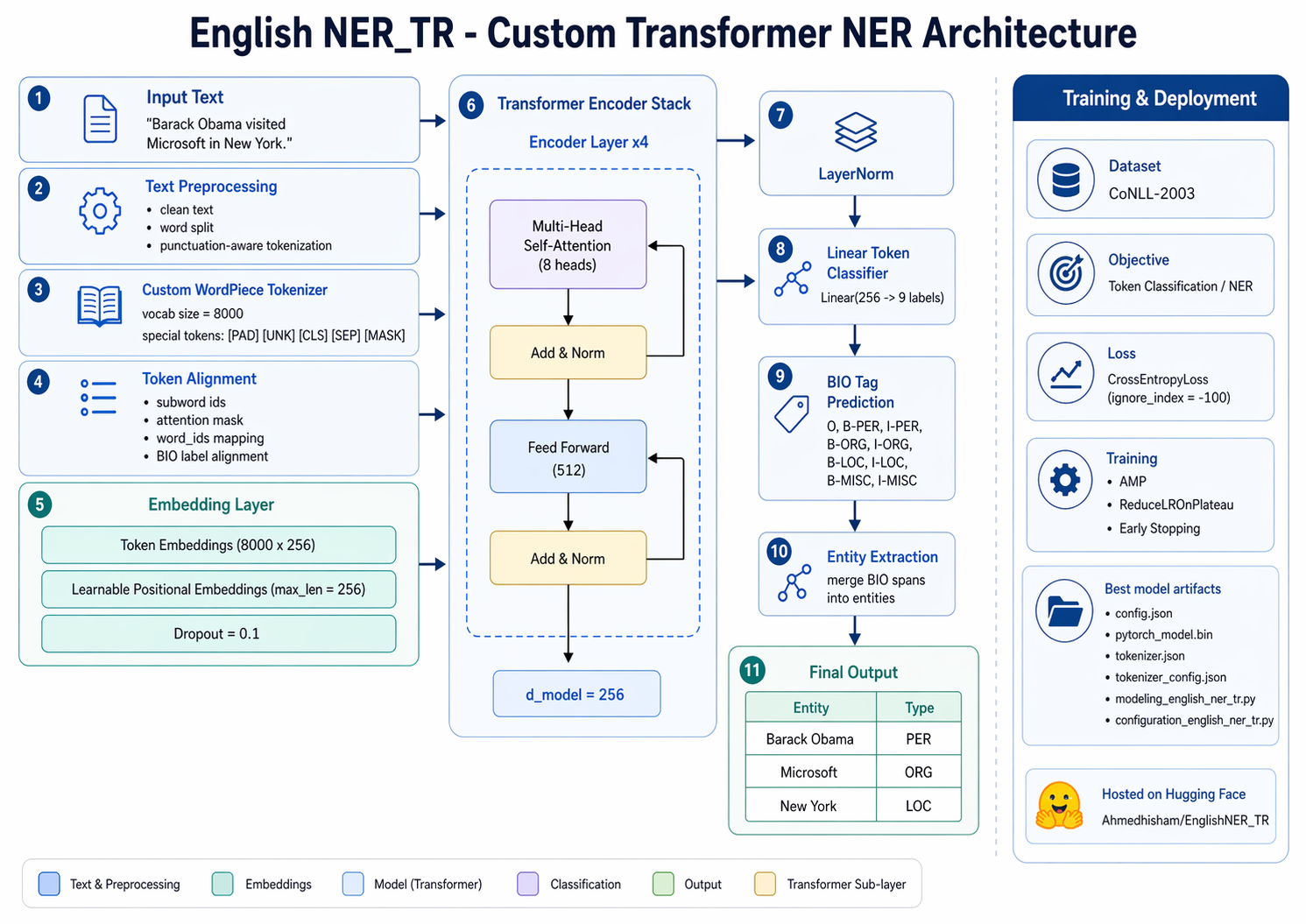This screenshot has width=1306, height=924.
Task: Click the New York entity cell
Action: 810,805
